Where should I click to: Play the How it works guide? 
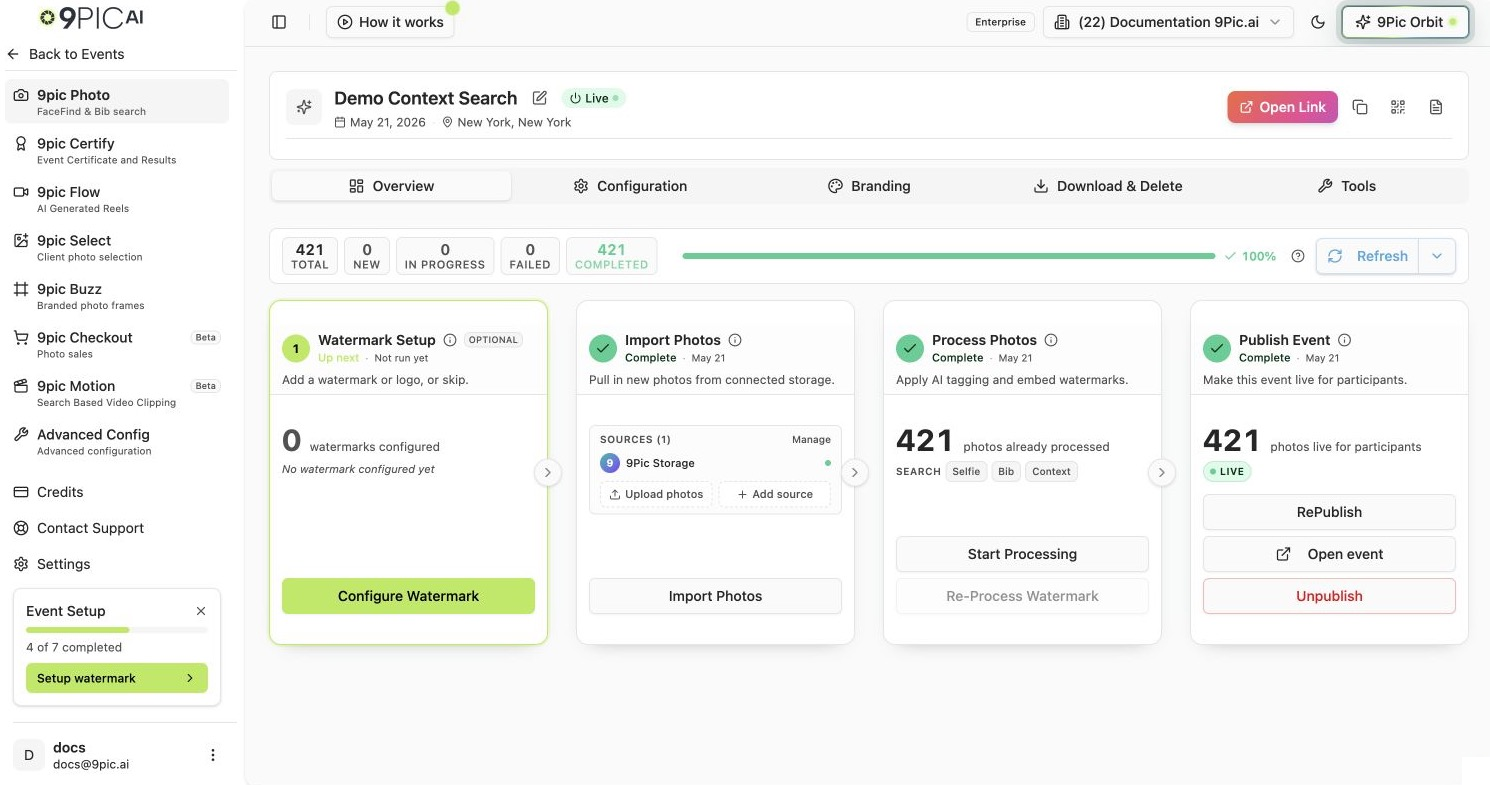(390, 22)
